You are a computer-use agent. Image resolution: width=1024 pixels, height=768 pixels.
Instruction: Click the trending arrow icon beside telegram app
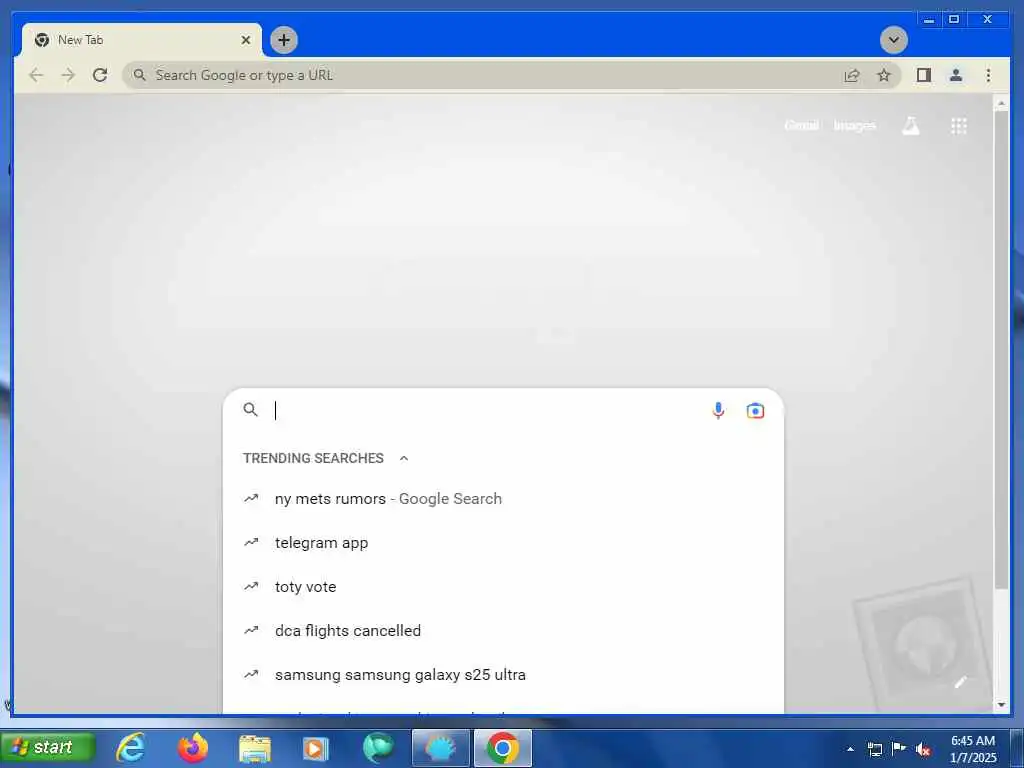pos(251,542)
